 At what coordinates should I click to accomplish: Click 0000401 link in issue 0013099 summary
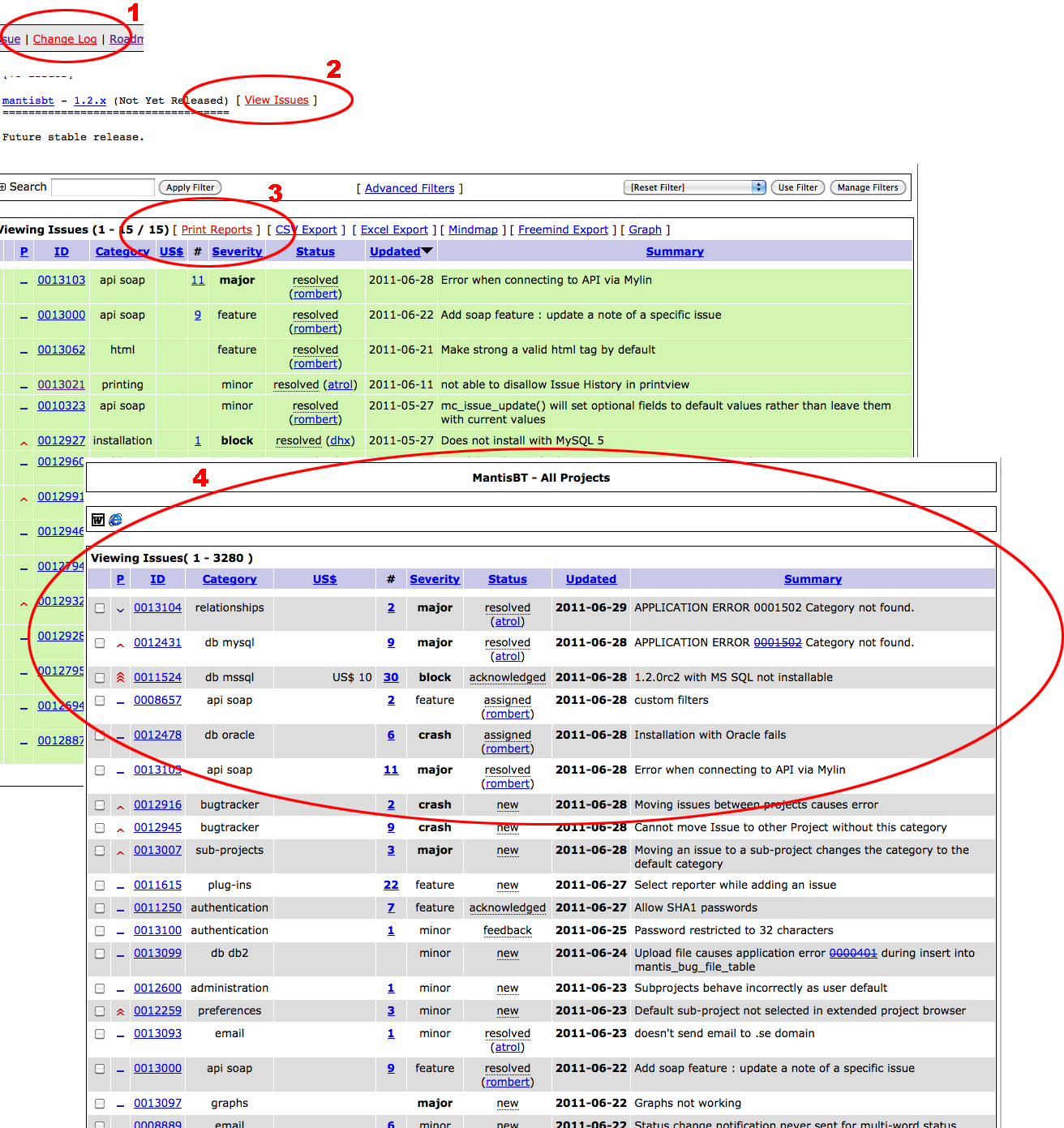tap(853, 953)
